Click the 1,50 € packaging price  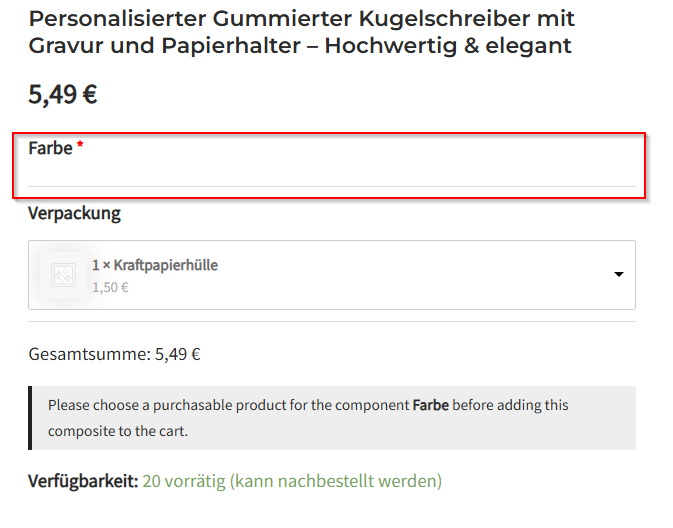tap(110, 287)
